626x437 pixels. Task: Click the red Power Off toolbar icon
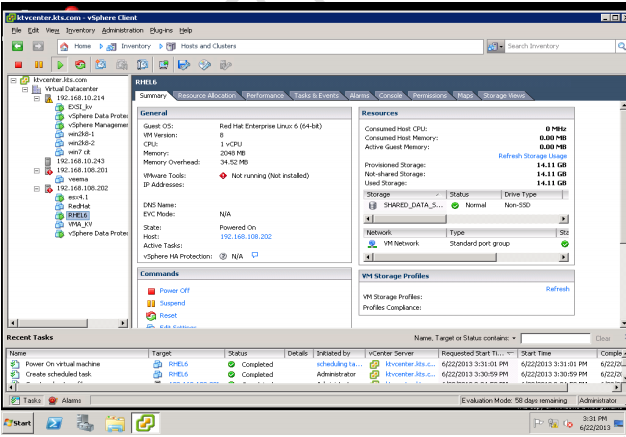[x=18, y=65]
